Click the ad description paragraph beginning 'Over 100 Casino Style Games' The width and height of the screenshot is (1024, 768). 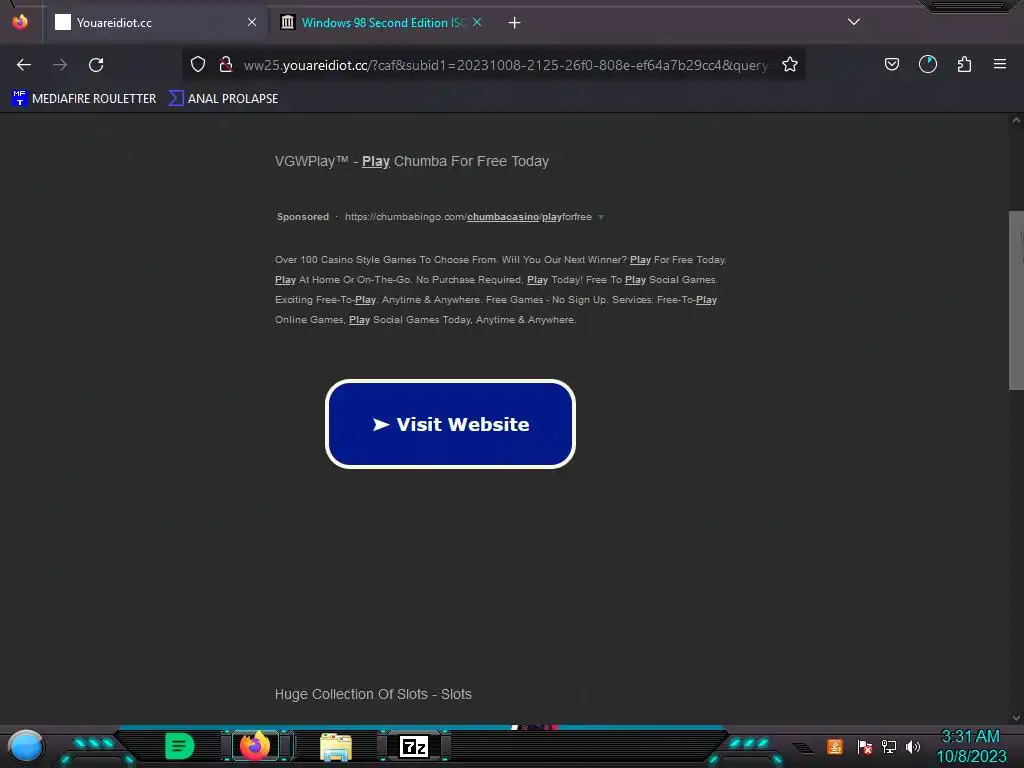(x=501, y=290)
